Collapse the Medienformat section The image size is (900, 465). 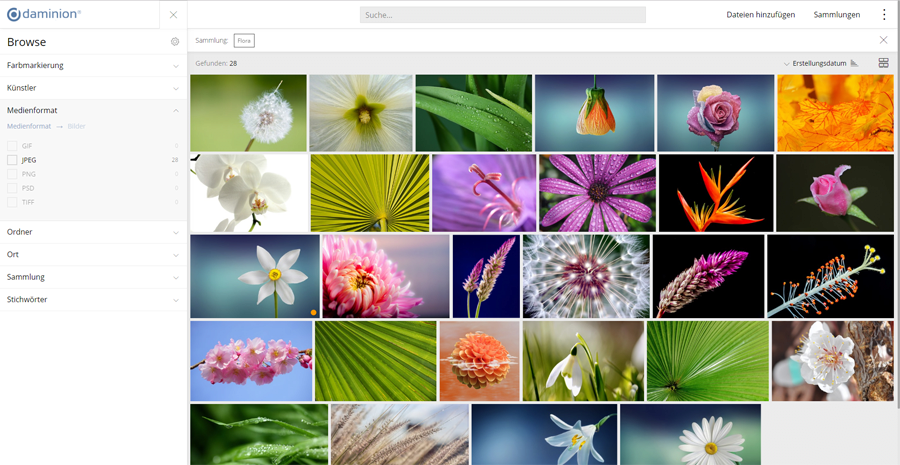tap(175, 110)
